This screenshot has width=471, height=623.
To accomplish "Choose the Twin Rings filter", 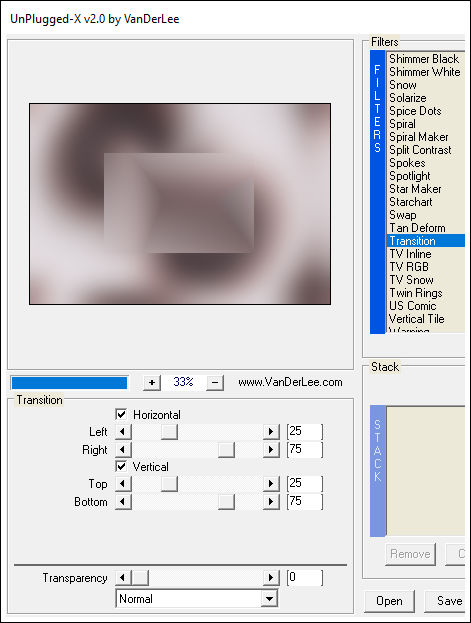I will (x=415, y=293).
